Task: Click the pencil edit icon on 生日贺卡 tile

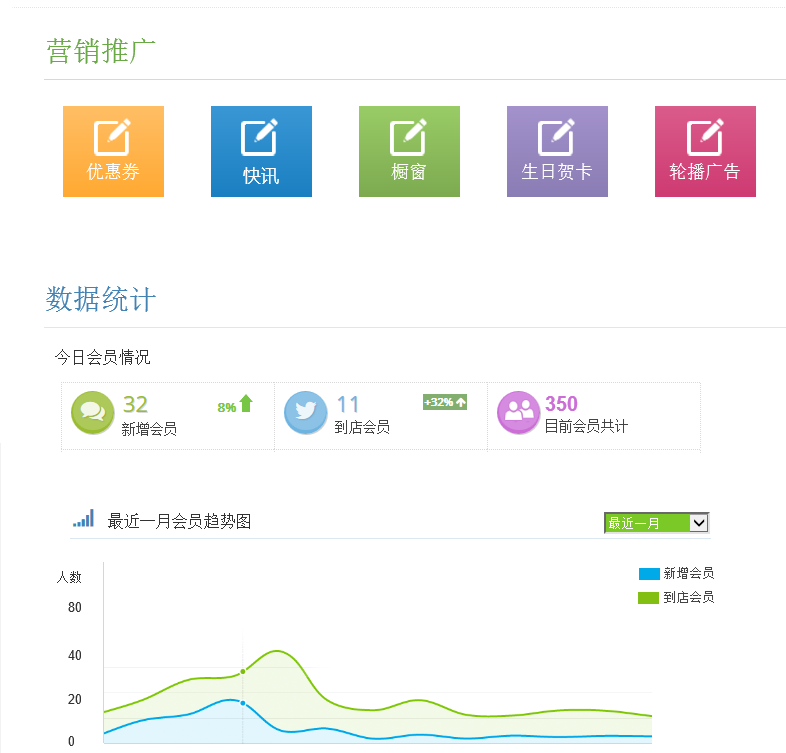Action: tap(556, 137)
